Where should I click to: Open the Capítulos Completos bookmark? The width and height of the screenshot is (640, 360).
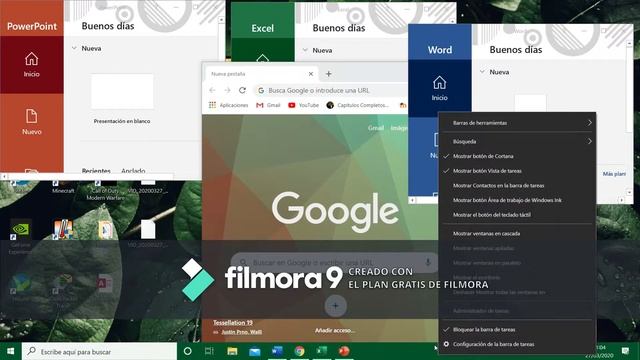click(358, 105)
